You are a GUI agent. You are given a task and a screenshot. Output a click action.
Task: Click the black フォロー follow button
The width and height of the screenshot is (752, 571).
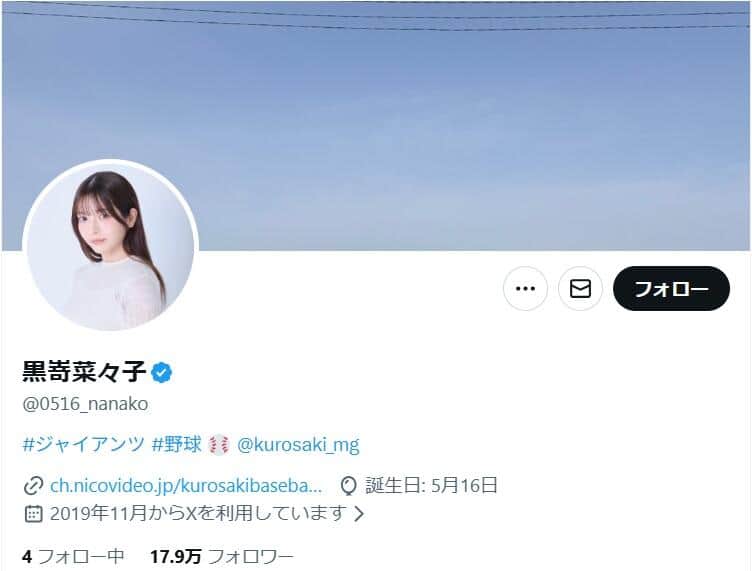click(671, 289)
